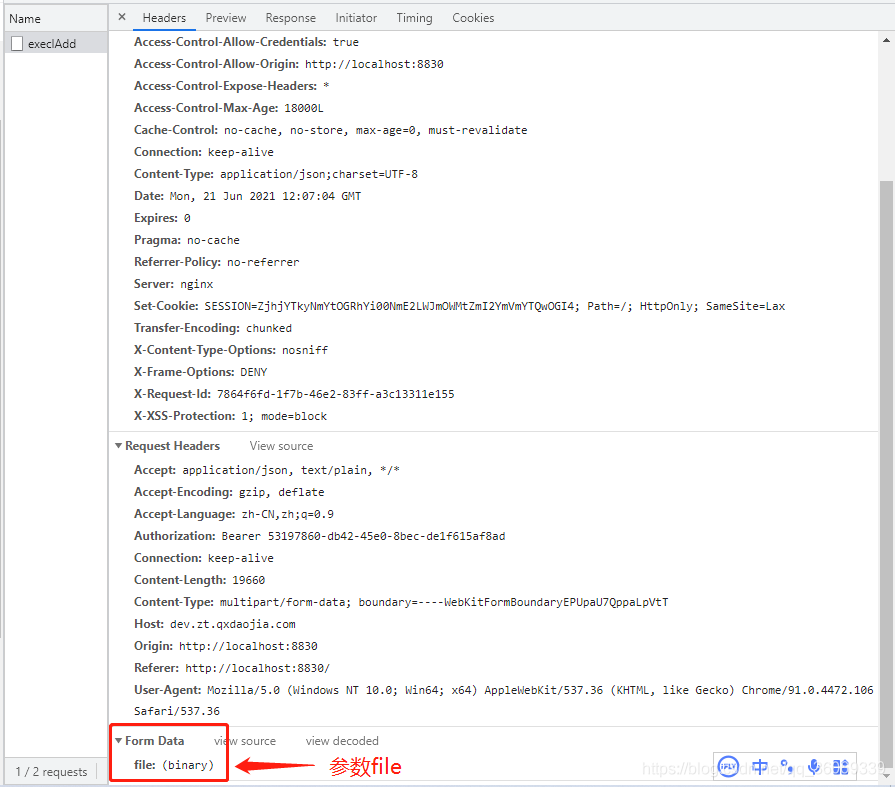Viewport: 895px width, 787px height.
Task: Switch to the Preview tab
Action: click(x=225, y=17)
